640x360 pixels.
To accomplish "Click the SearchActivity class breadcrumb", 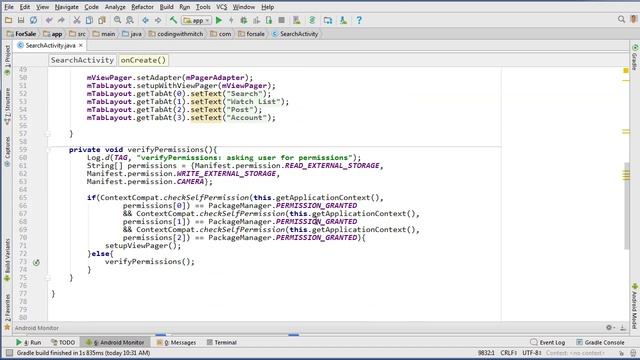I will 295,34.
